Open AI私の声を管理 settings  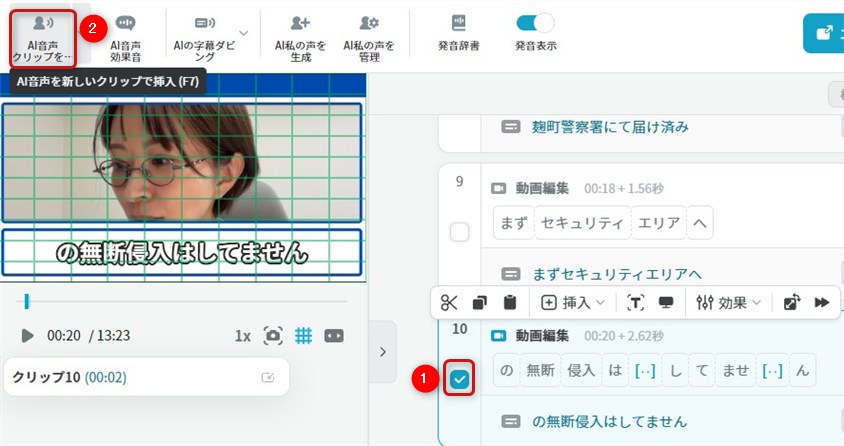368,37
